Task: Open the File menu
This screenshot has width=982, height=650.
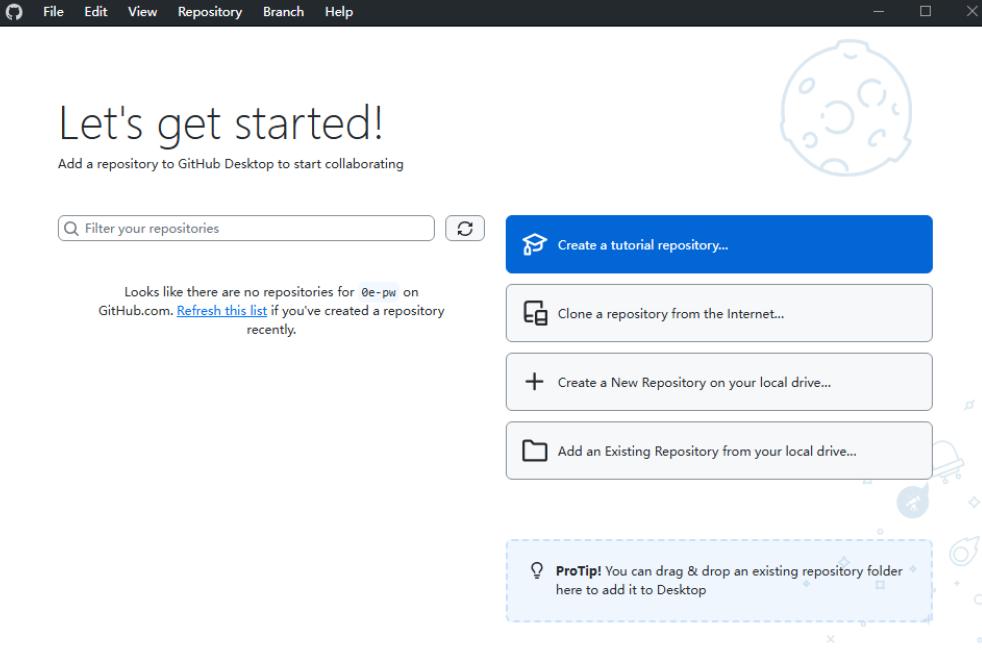Action: pyautogui.click(x=53, y=12)
